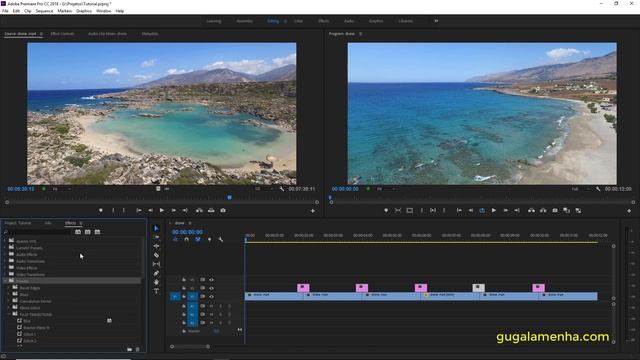The height and width of the screenshot is (360, 640).
Task: Open Source monitor settings wrench
Action: [282, 189]
